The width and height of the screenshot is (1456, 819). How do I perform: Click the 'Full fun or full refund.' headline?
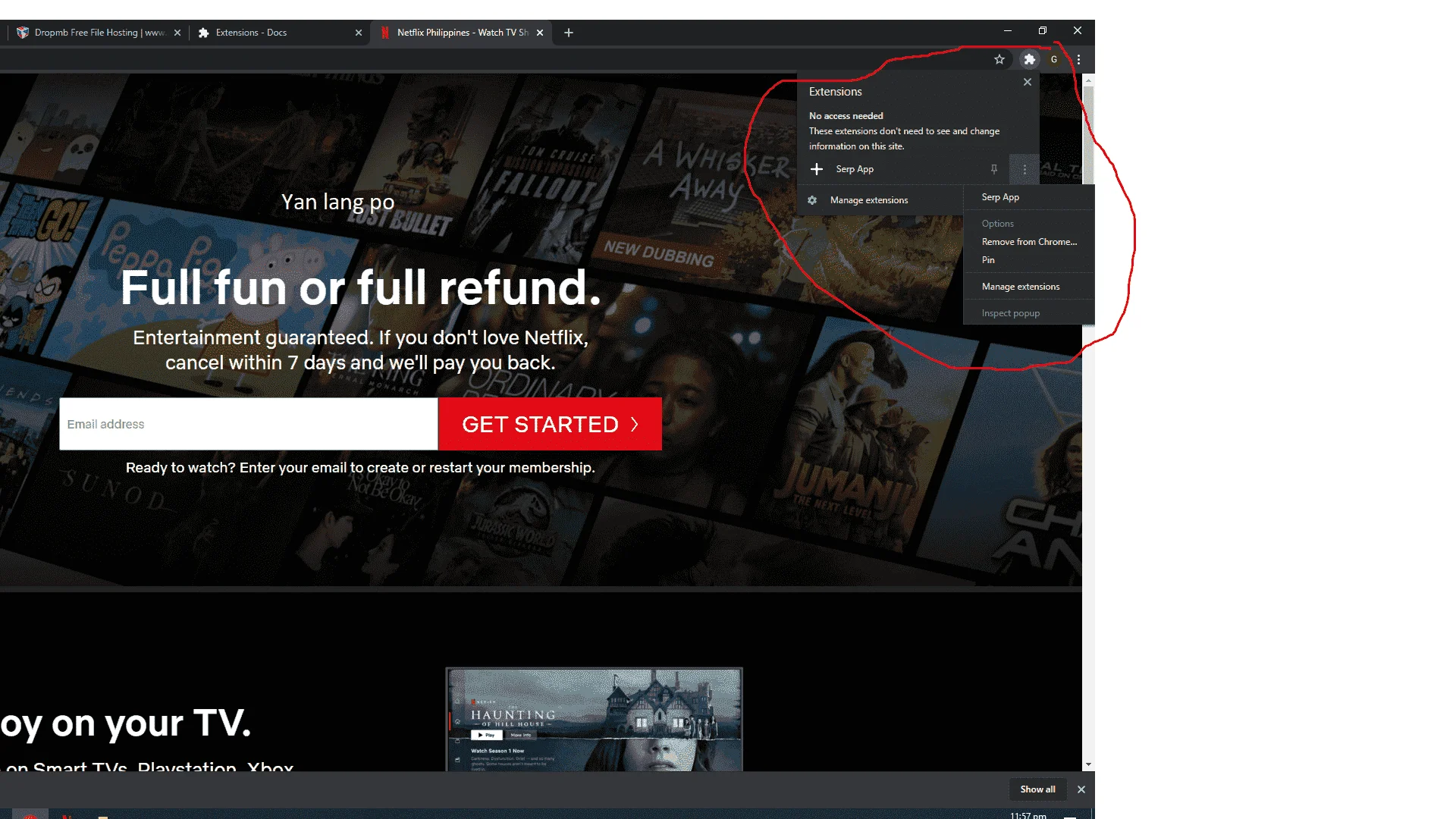point(361,287)
